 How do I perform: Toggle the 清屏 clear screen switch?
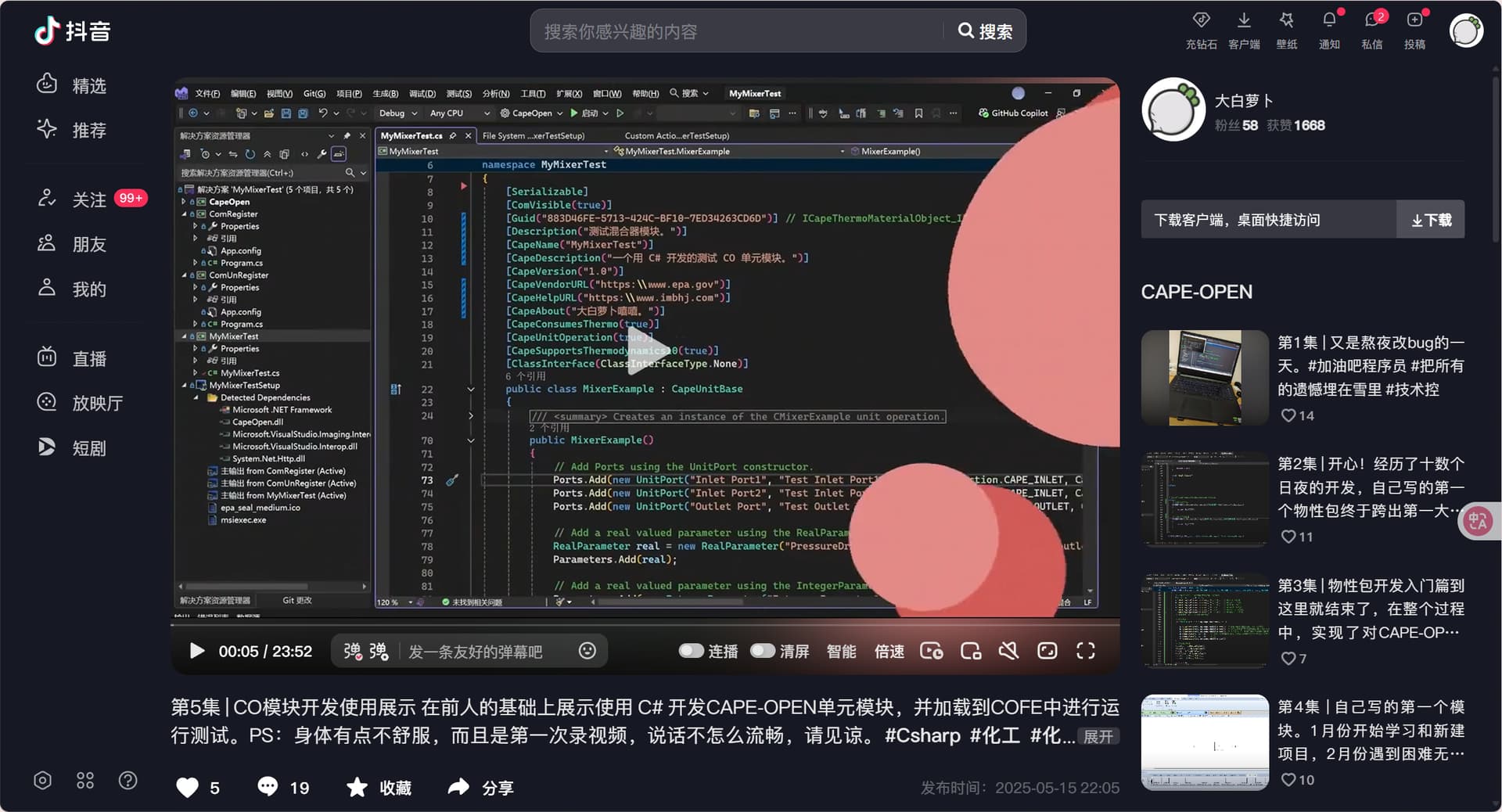point(762,651)
